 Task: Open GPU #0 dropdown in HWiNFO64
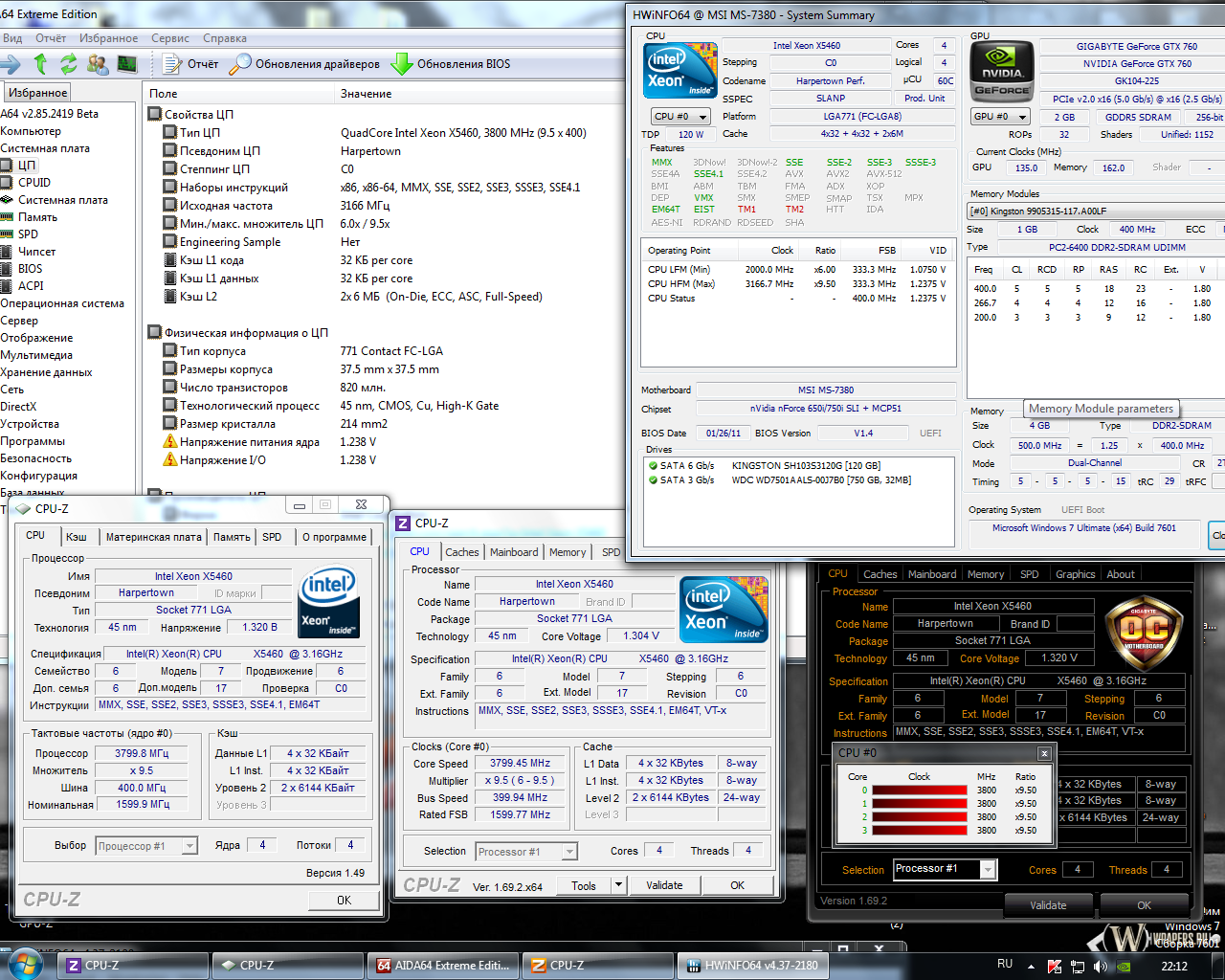point(1000,117)
